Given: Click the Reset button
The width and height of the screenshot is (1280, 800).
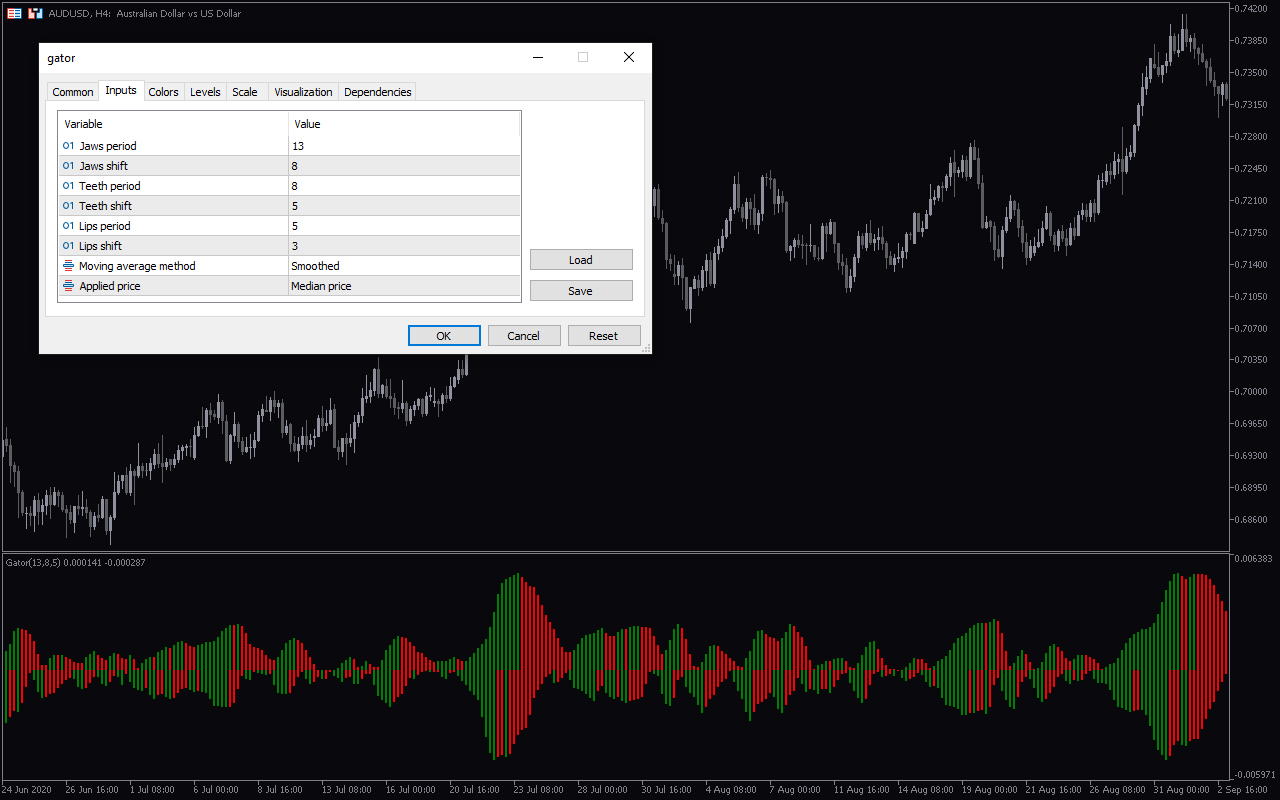Looking at the screenshot, I should 604,336.
